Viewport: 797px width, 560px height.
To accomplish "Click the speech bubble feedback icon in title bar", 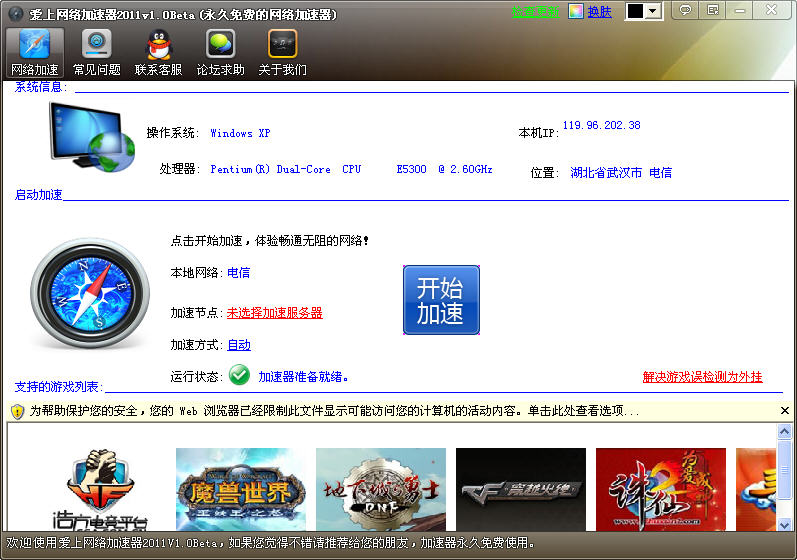I will point(685,11).
